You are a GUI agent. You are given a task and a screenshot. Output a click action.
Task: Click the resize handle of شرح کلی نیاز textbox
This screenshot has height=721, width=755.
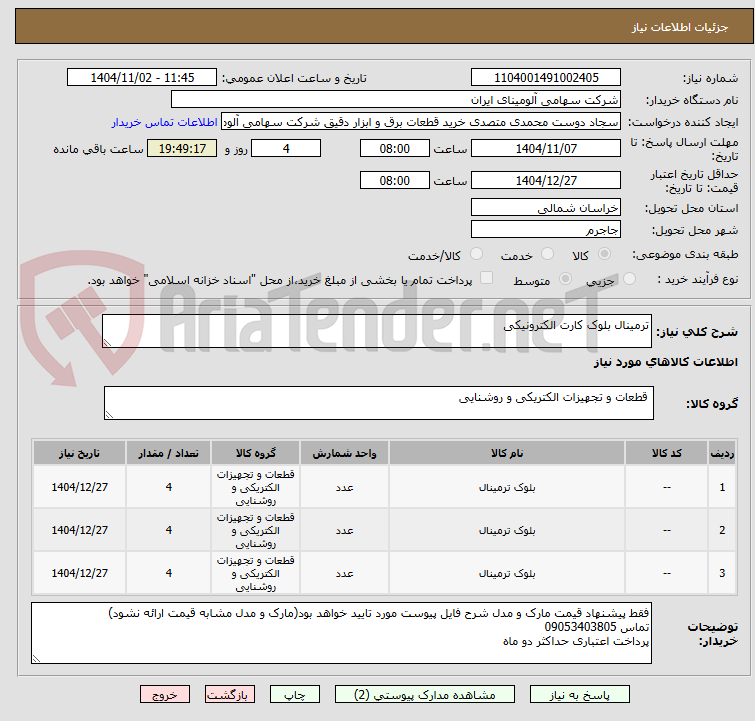tap(107, 343)
